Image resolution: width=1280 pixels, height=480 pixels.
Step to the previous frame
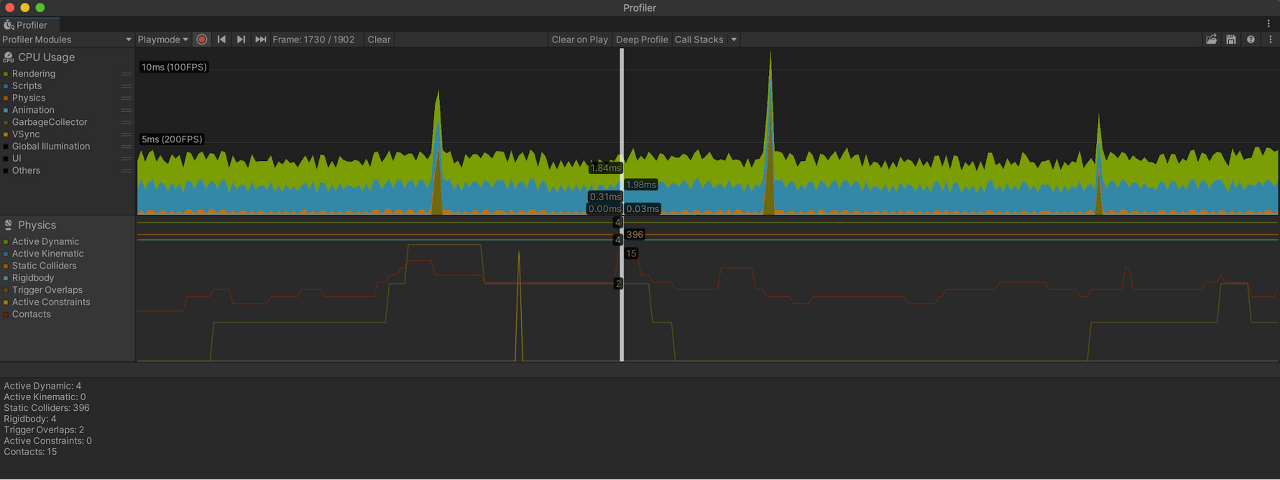(x=221, y=40)
